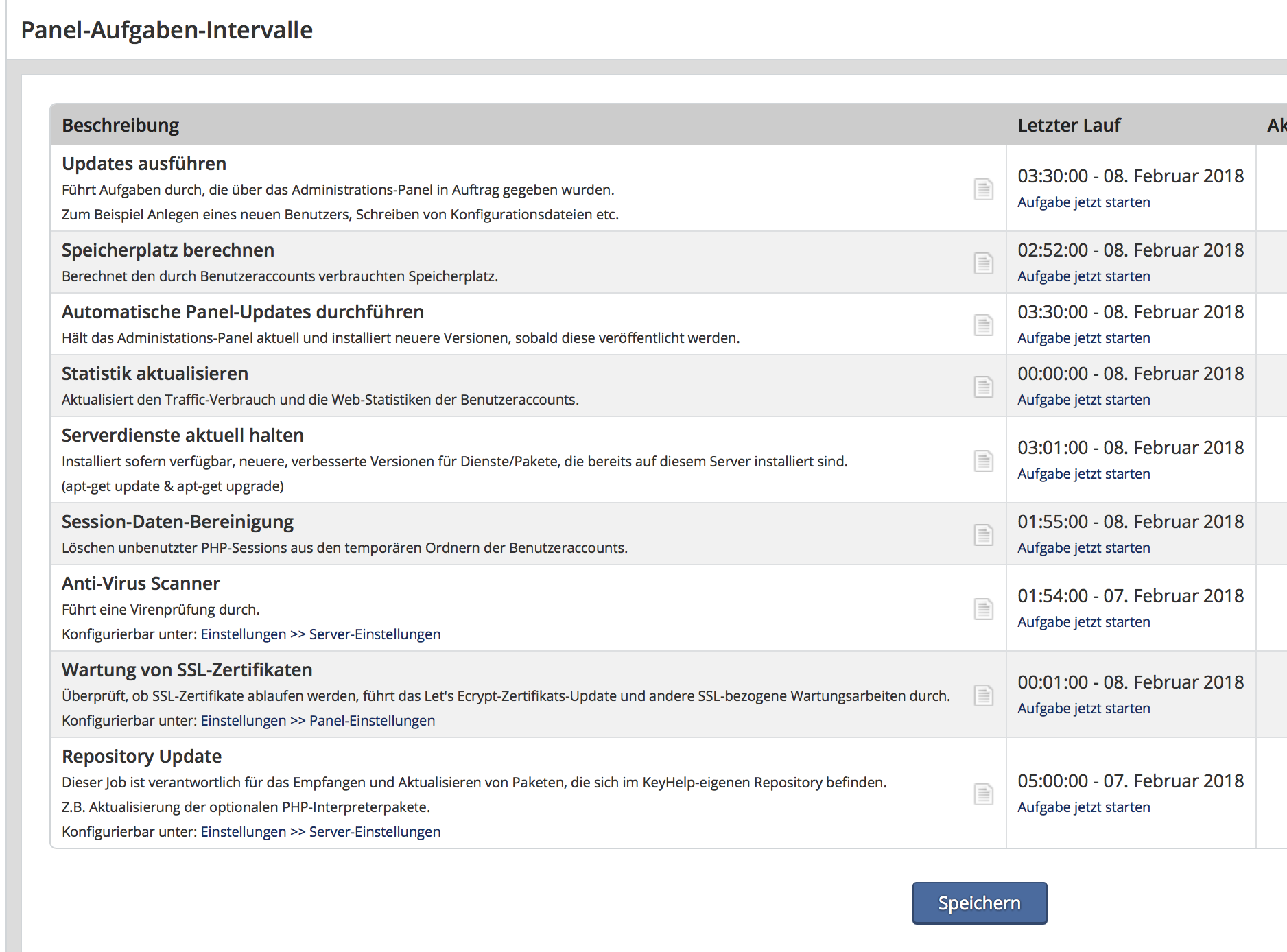Run Statistik aktualisieren task now

click(1083, 400)
